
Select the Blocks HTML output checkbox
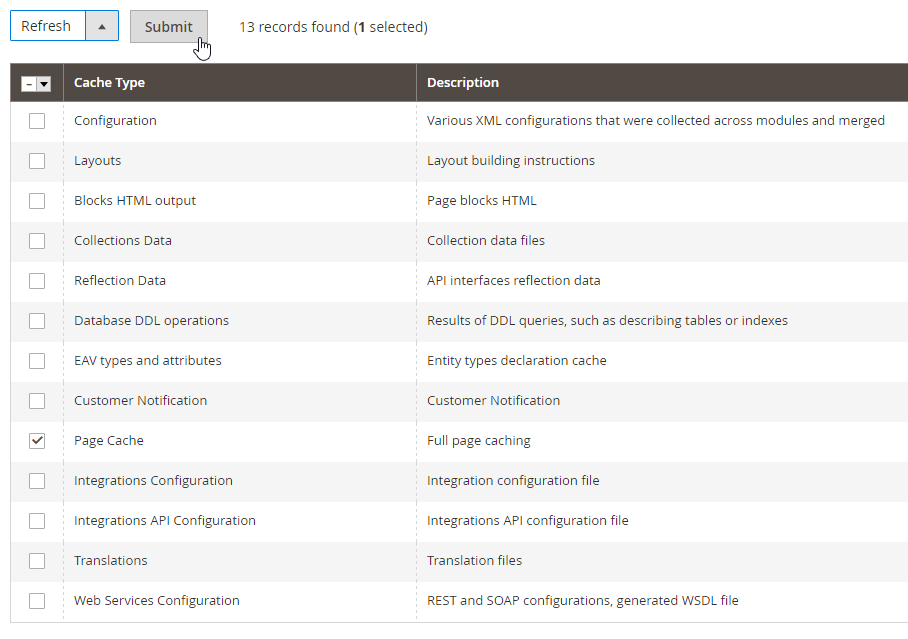(37, 200)
